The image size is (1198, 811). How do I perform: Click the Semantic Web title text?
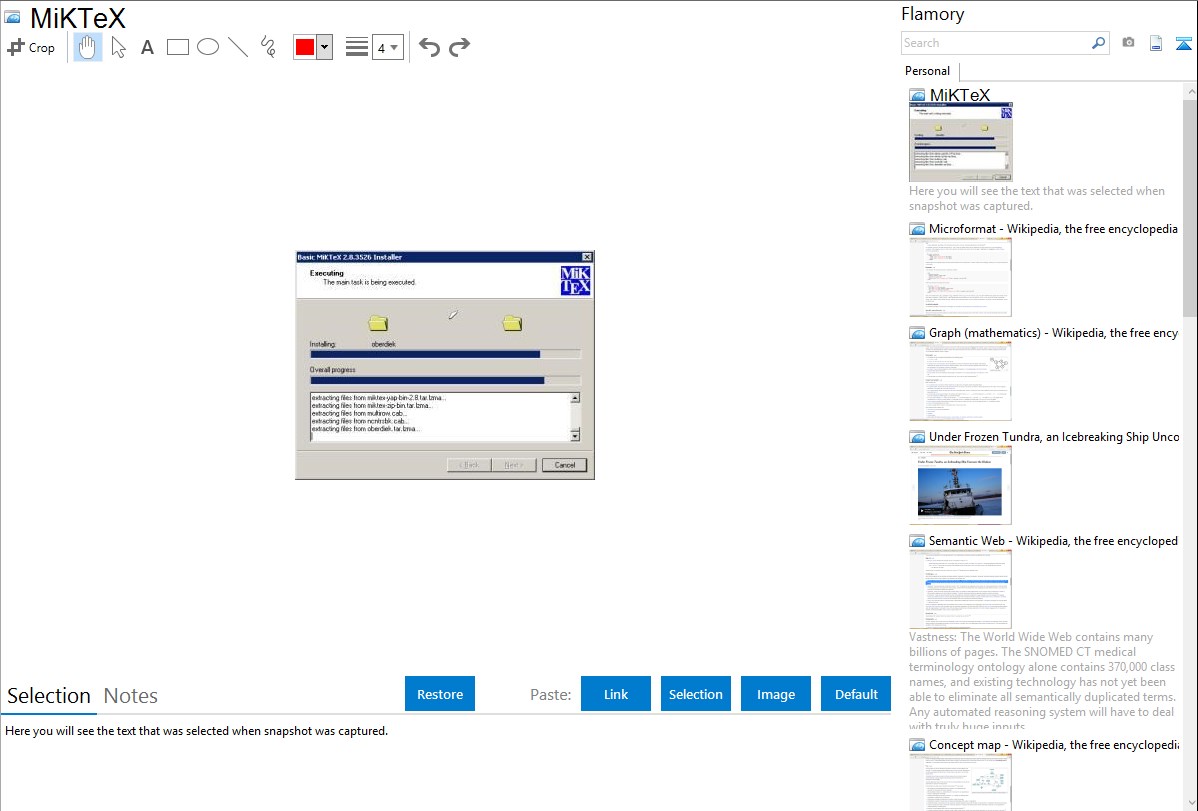[1053, 540]
